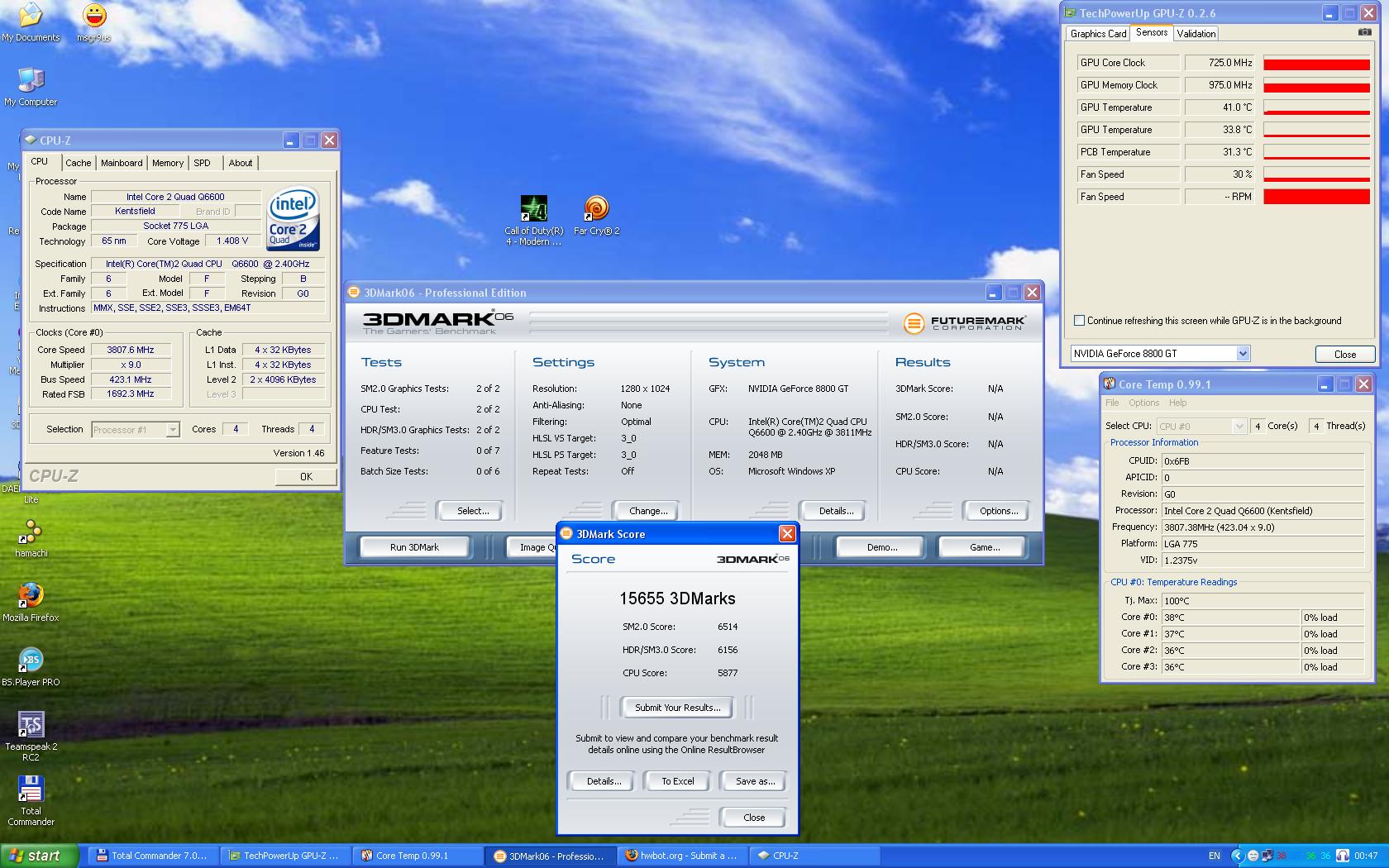The width and height of the screenshot is (1389, 868).
Task: Click Change settings button in 3DMark06
Action: (x=648, y=511)
